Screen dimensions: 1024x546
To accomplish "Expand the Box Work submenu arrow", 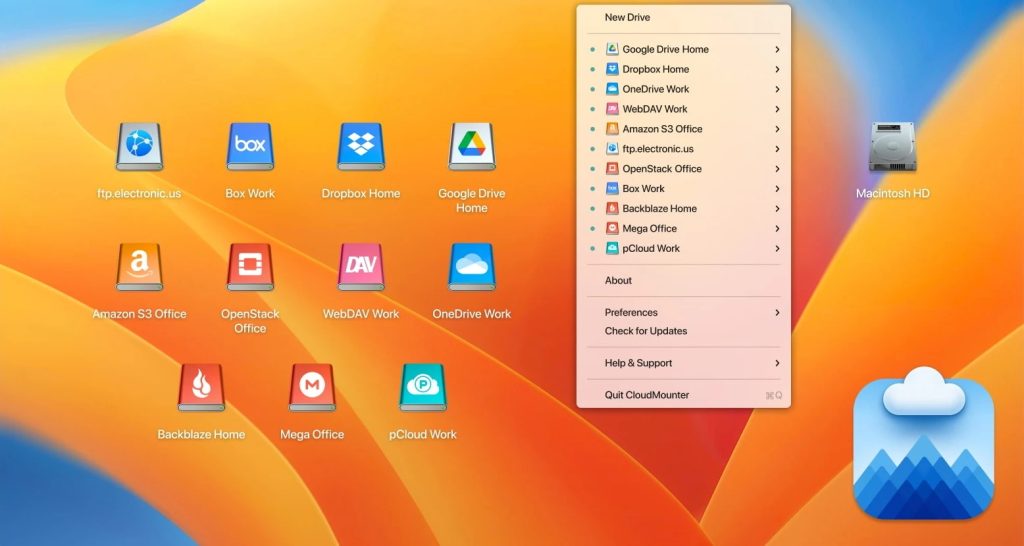I will tap(777, 188).
